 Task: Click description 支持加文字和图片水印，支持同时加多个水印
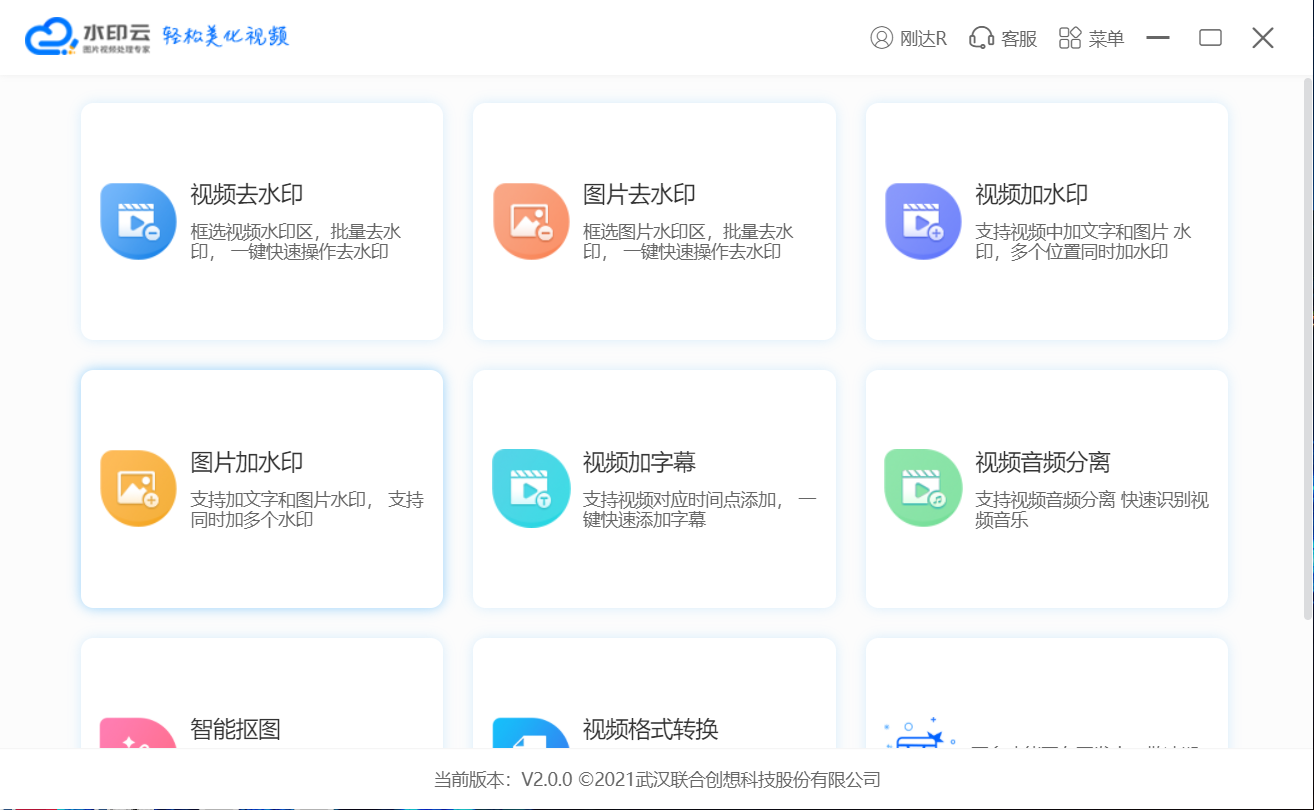pyautogui.click(x=307, y=510)
